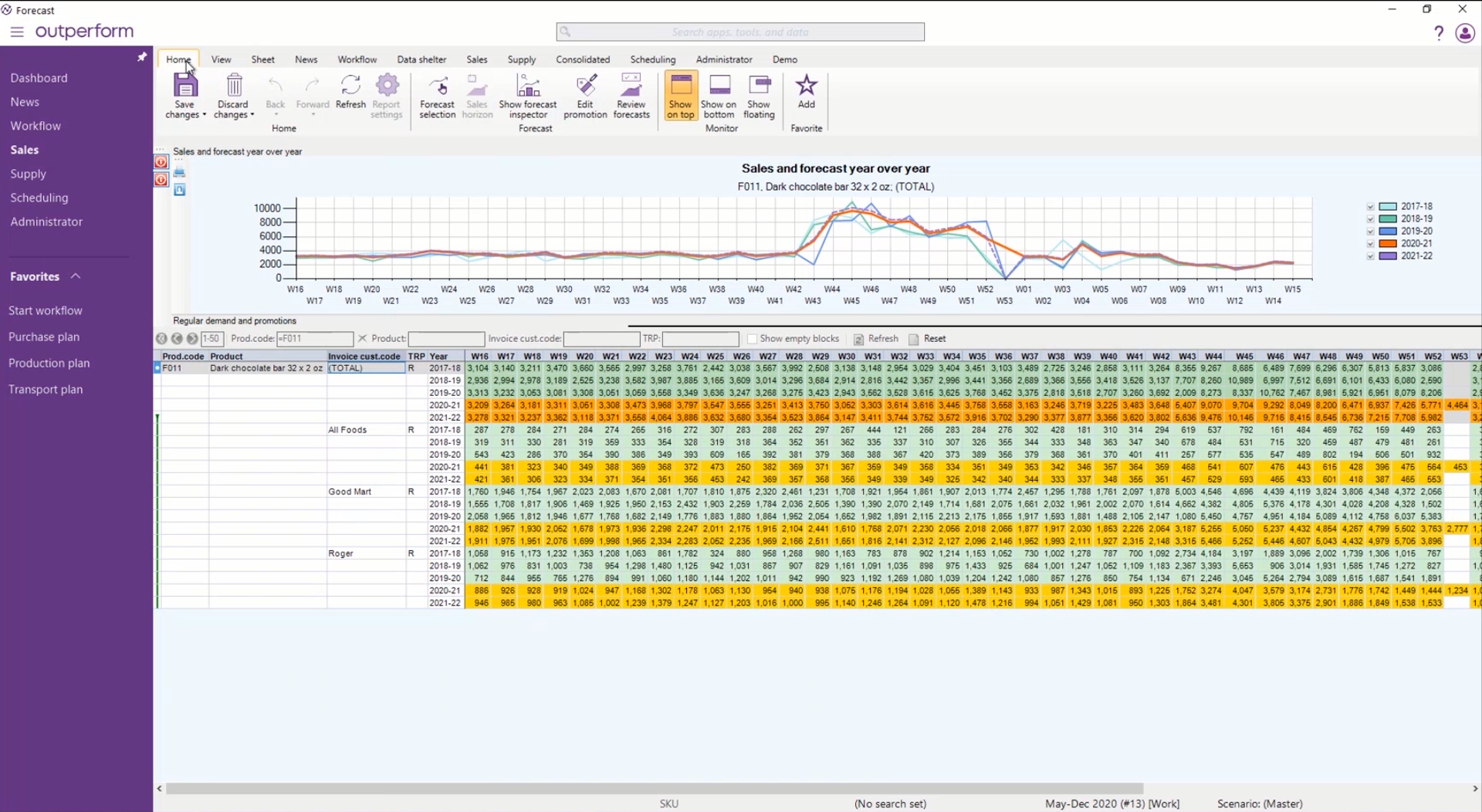Open the Discard changes dropdown arrow
The image size is (1482, 812).
click(x=252, y=115)
